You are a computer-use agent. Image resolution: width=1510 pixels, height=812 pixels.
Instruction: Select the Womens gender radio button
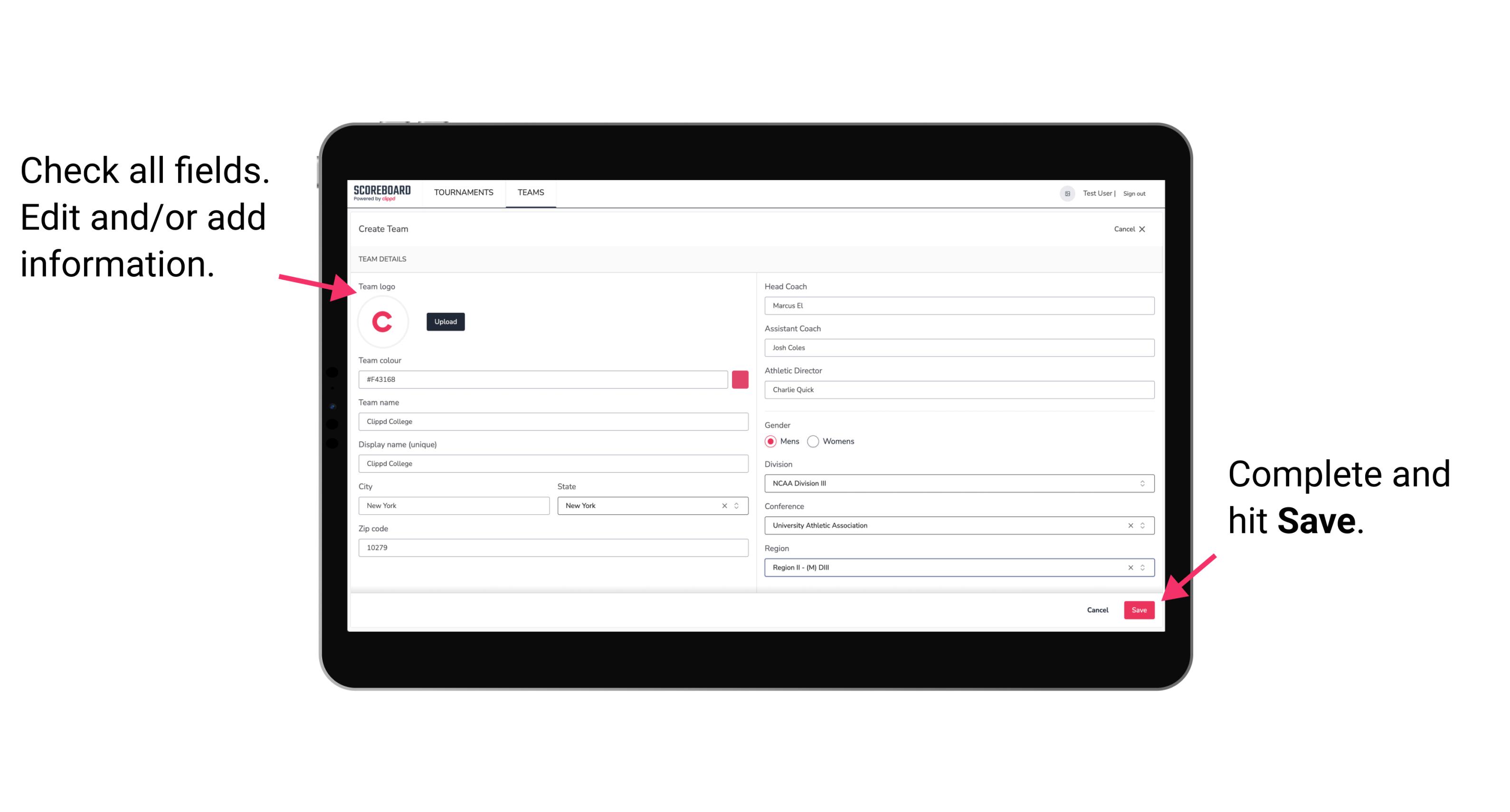(x=815, y=441)
